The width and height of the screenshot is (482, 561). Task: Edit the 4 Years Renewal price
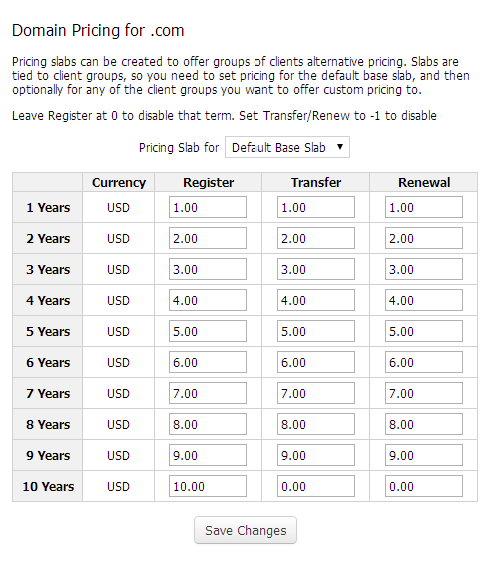(x=424, y=300)
